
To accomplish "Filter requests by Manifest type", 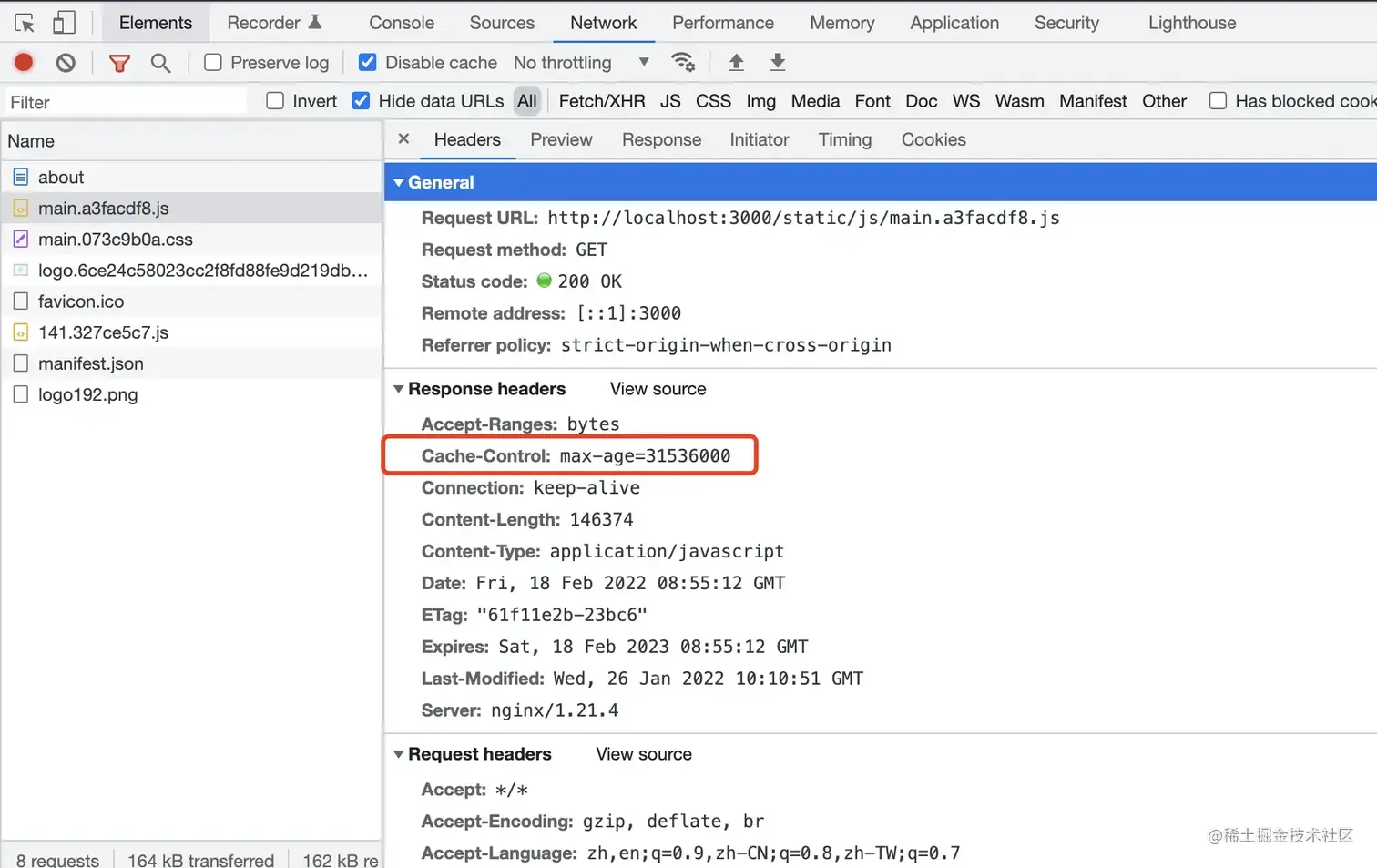I will tap(1093, 101).
